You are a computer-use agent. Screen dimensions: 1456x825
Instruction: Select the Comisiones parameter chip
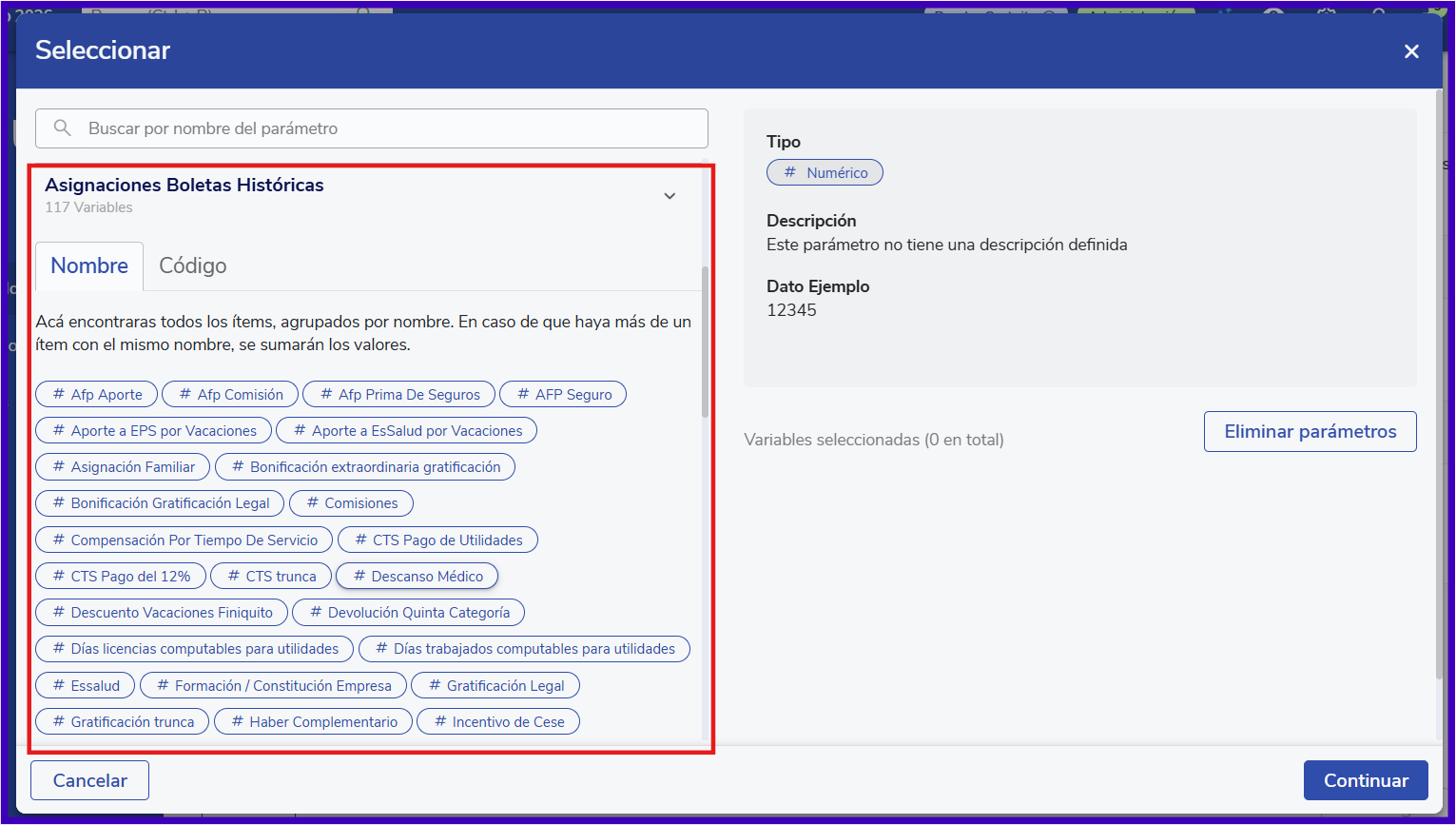pyautogui.click(x=351, y=503)
